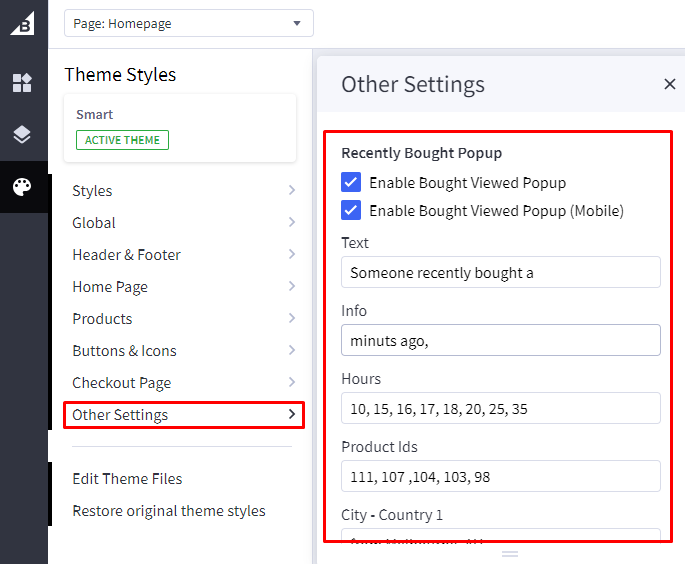Click Edit Theme Files link
Image resolution: width=685 pixels, height=564 pixels.
click(127, 479)
